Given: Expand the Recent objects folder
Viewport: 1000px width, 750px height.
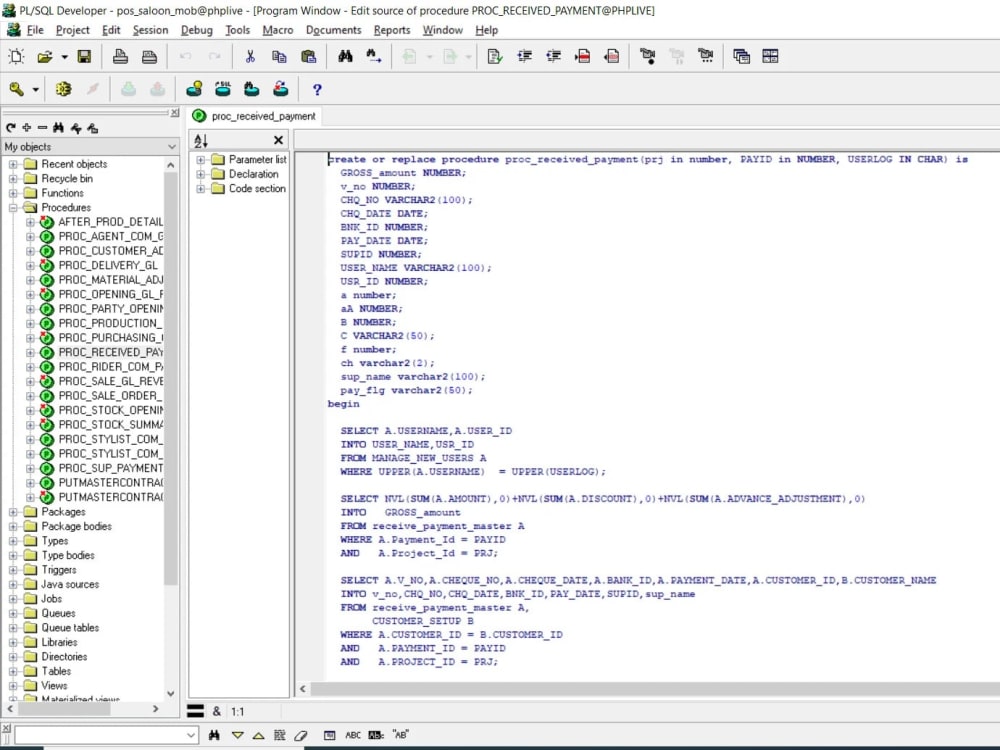Looking at the screenshot, I should [x=13, y=165].
